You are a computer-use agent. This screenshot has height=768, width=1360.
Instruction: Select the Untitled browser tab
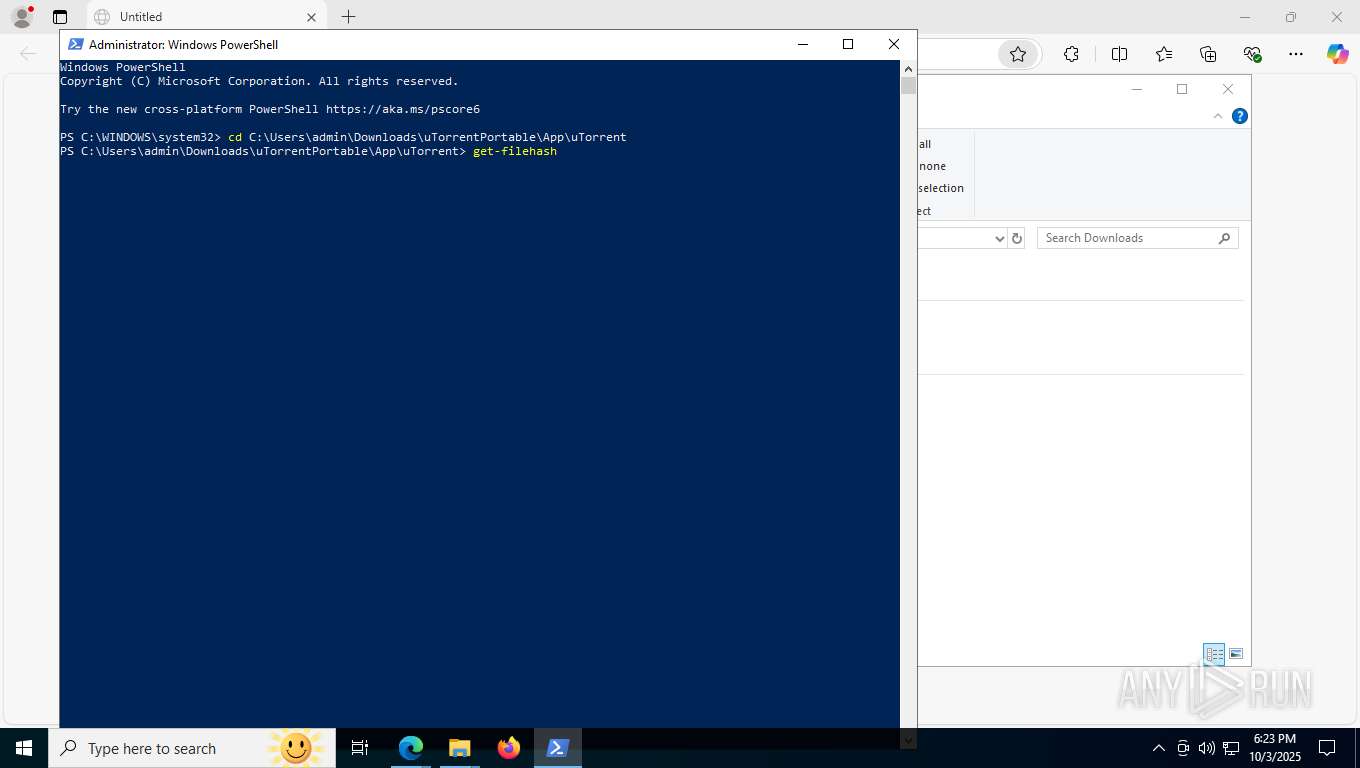click(x=206, y=17)
